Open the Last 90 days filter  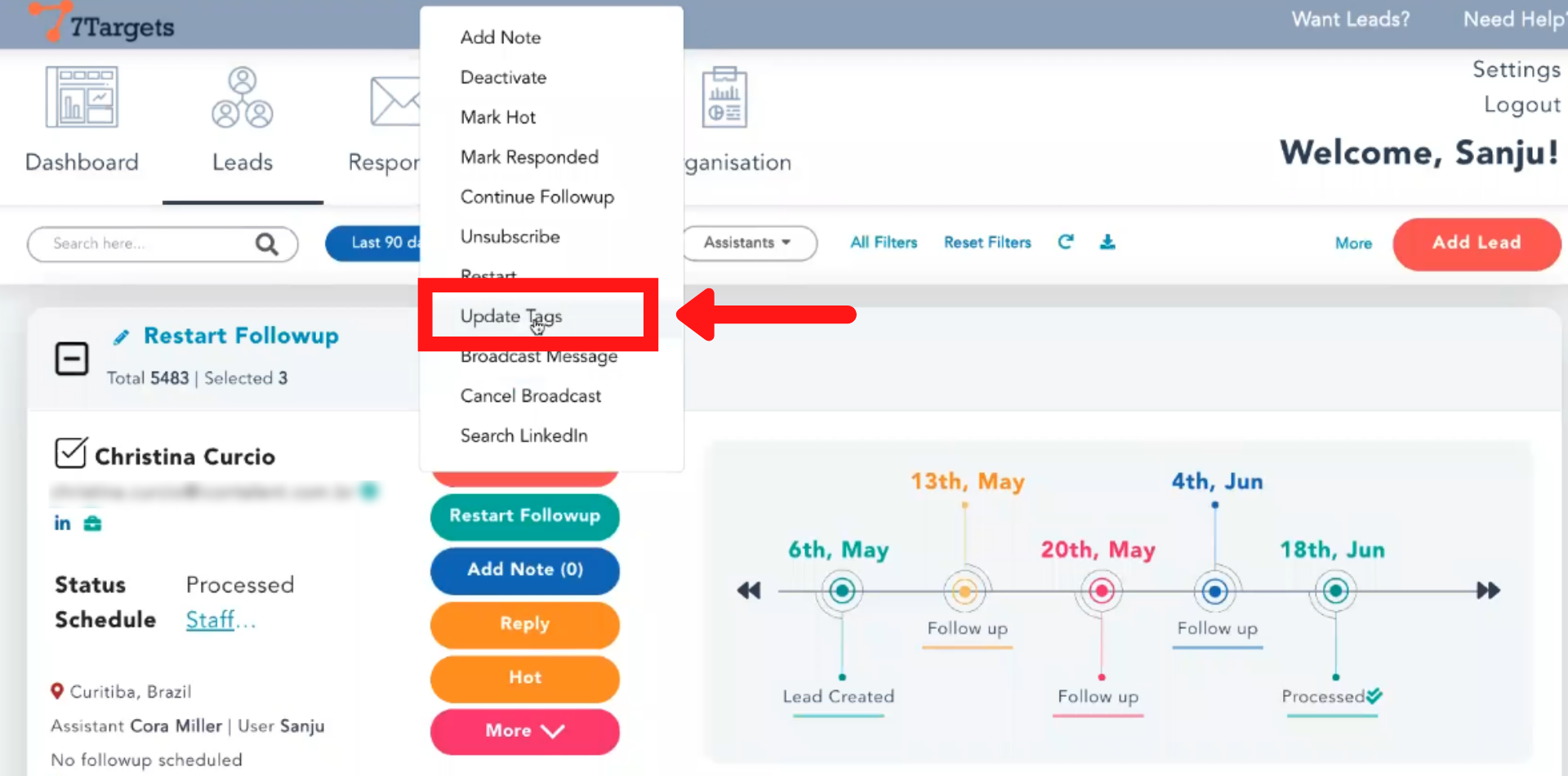coord(374,243)
